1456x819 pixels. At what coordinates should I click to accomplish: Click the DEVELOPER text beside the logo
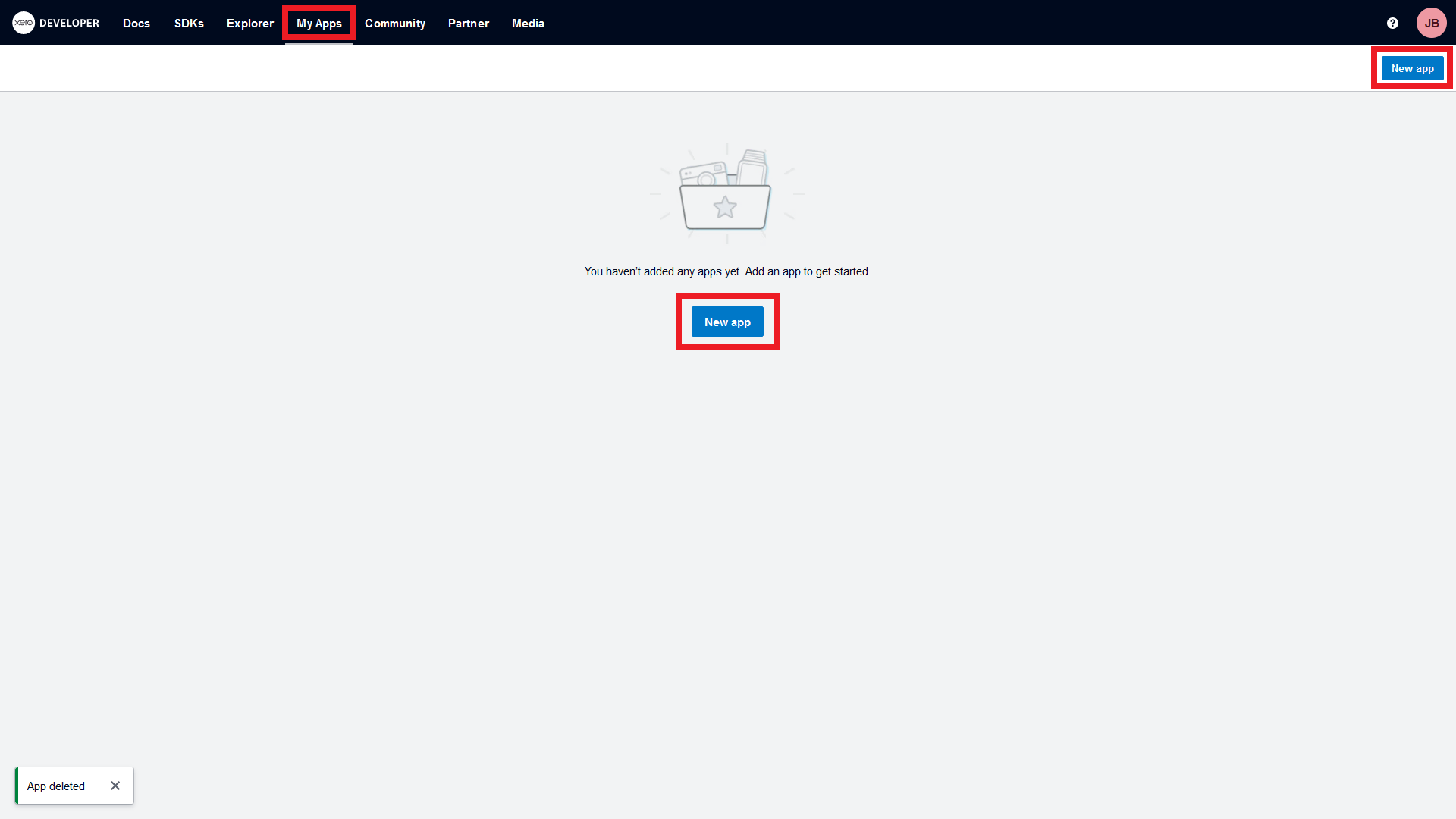[x=69, y=23]
